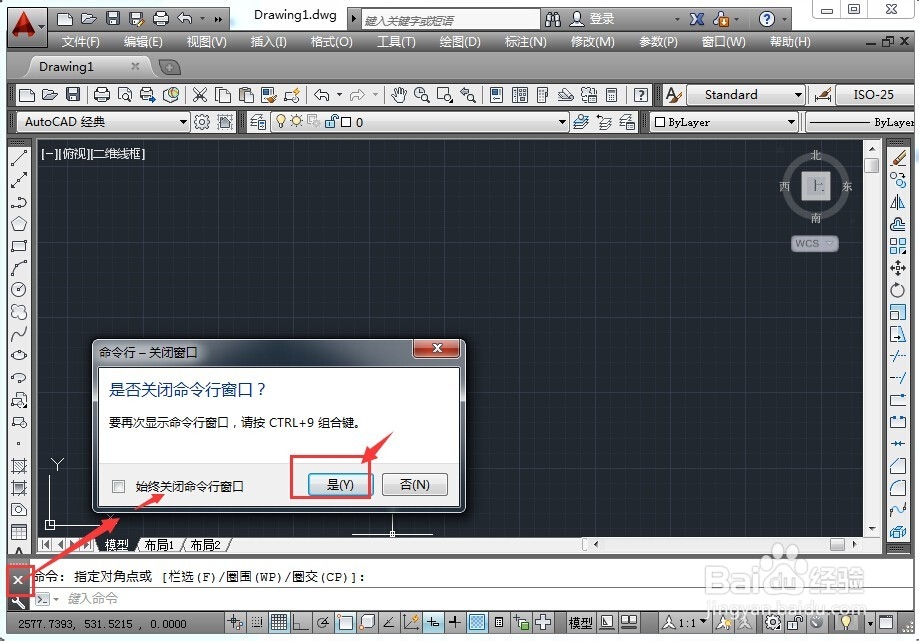The image size is (919, 641).
Task: Click the vertical scrollbar up arrow
Action: coord(872,149)
